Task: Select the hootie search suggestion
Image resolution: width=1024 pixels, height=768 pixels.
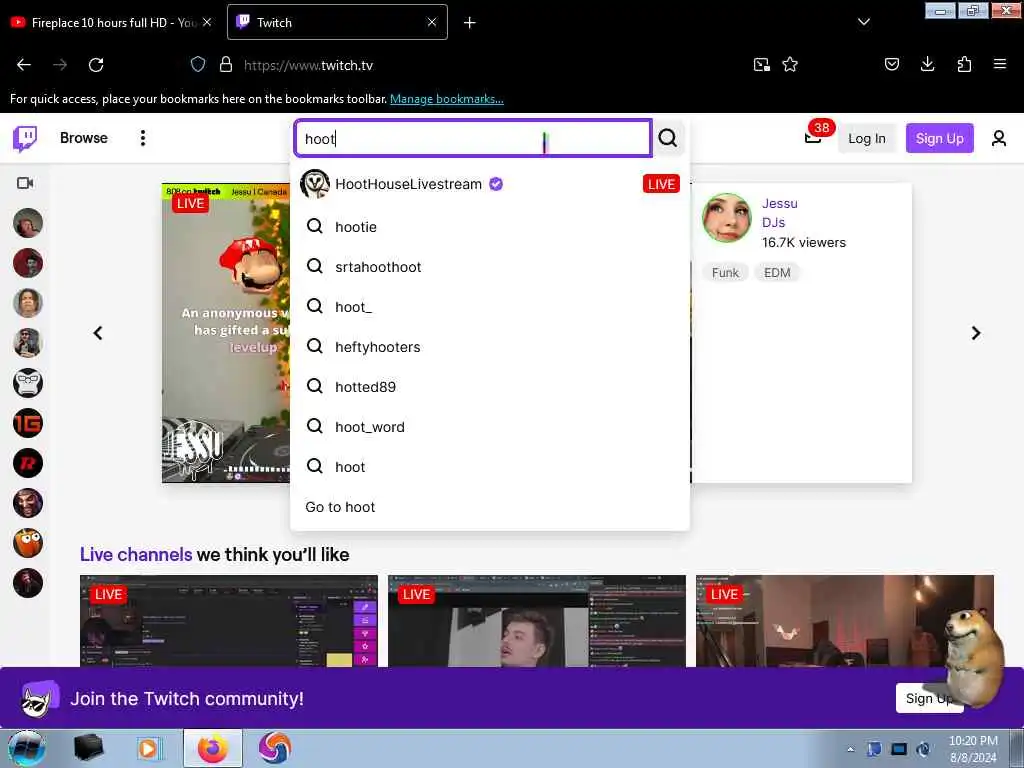Action: (x=490, y=227)
